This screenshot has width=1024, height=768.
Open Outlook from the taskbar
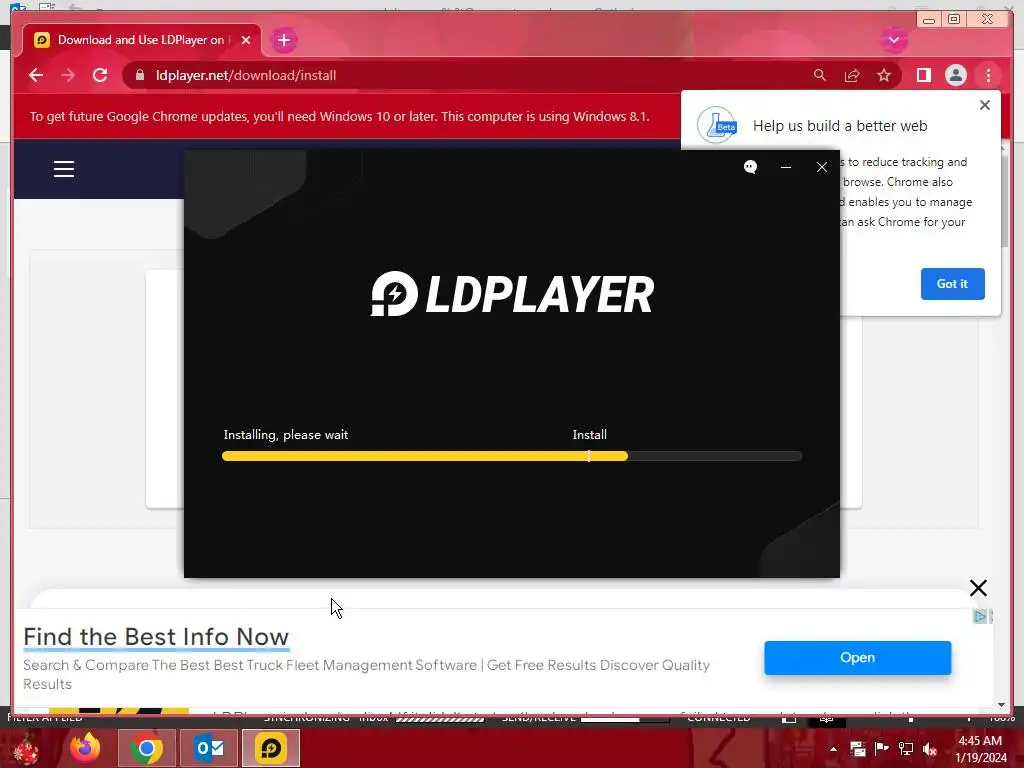pyautogui.click(x=209, y=748)
